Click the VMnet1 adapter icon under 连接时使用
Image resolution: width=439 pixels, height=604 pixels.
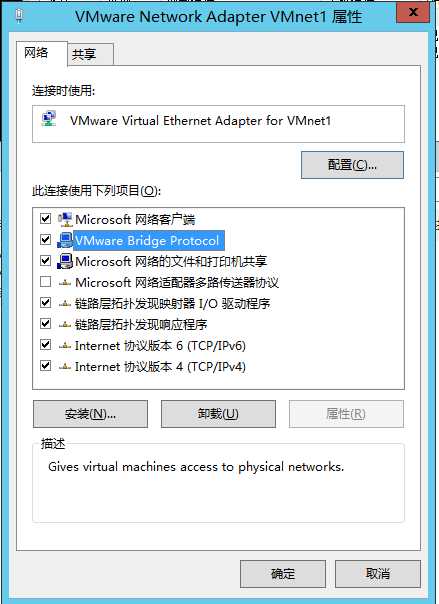(49, 119)
